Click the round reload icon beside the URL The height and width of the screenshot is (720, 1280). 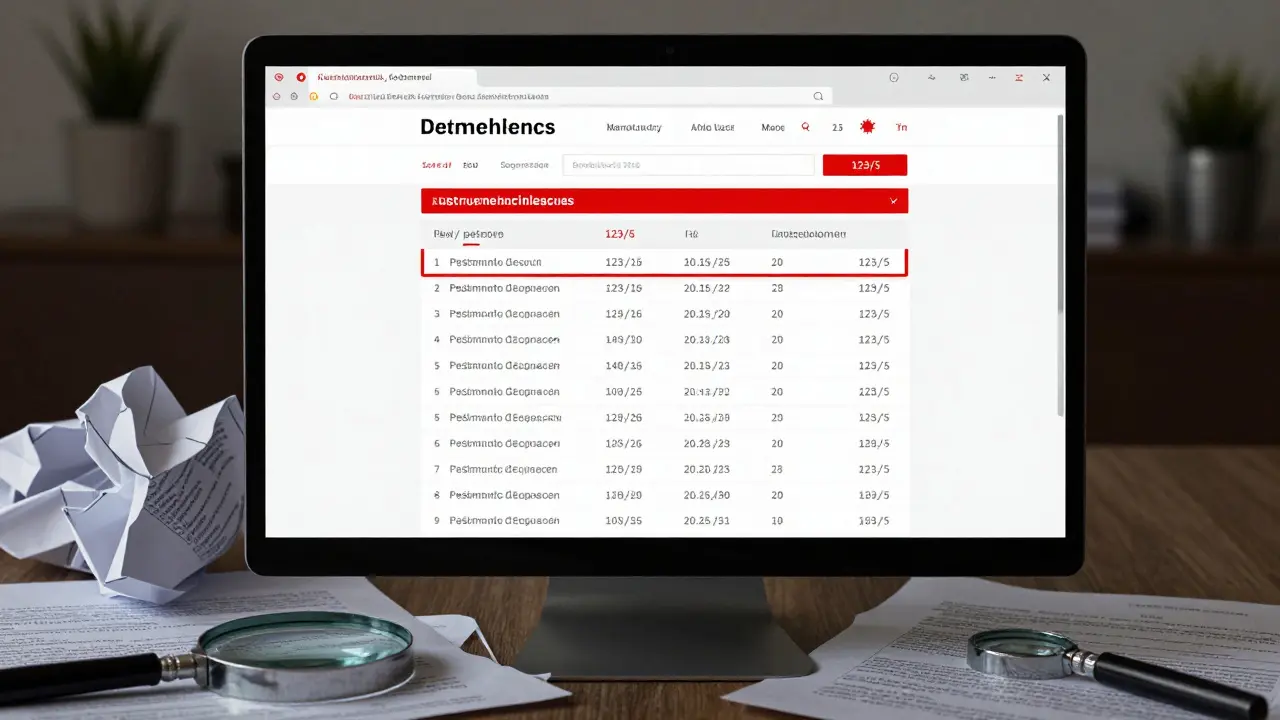pos(333,97)
